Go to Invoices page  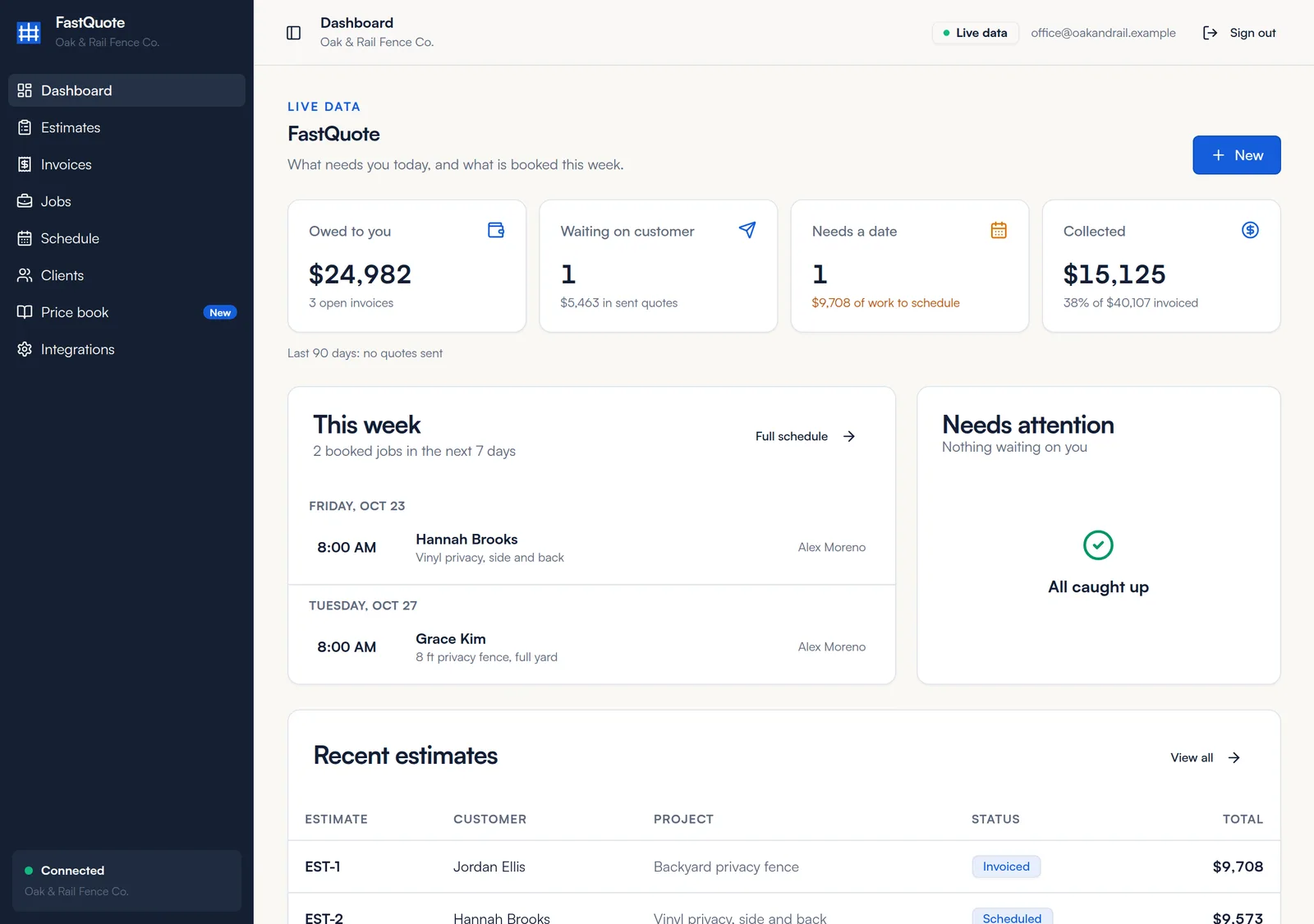click(126, 164)
